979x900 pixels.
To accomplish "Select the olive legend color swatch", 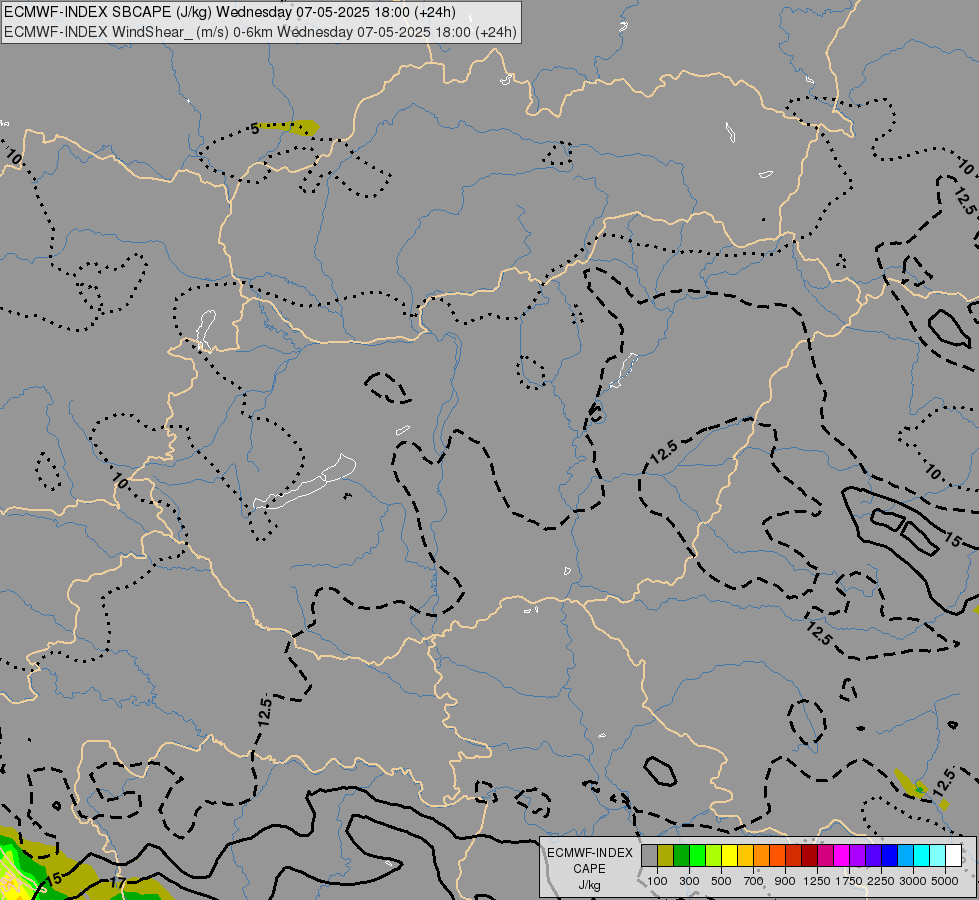I will click(666, 855).
